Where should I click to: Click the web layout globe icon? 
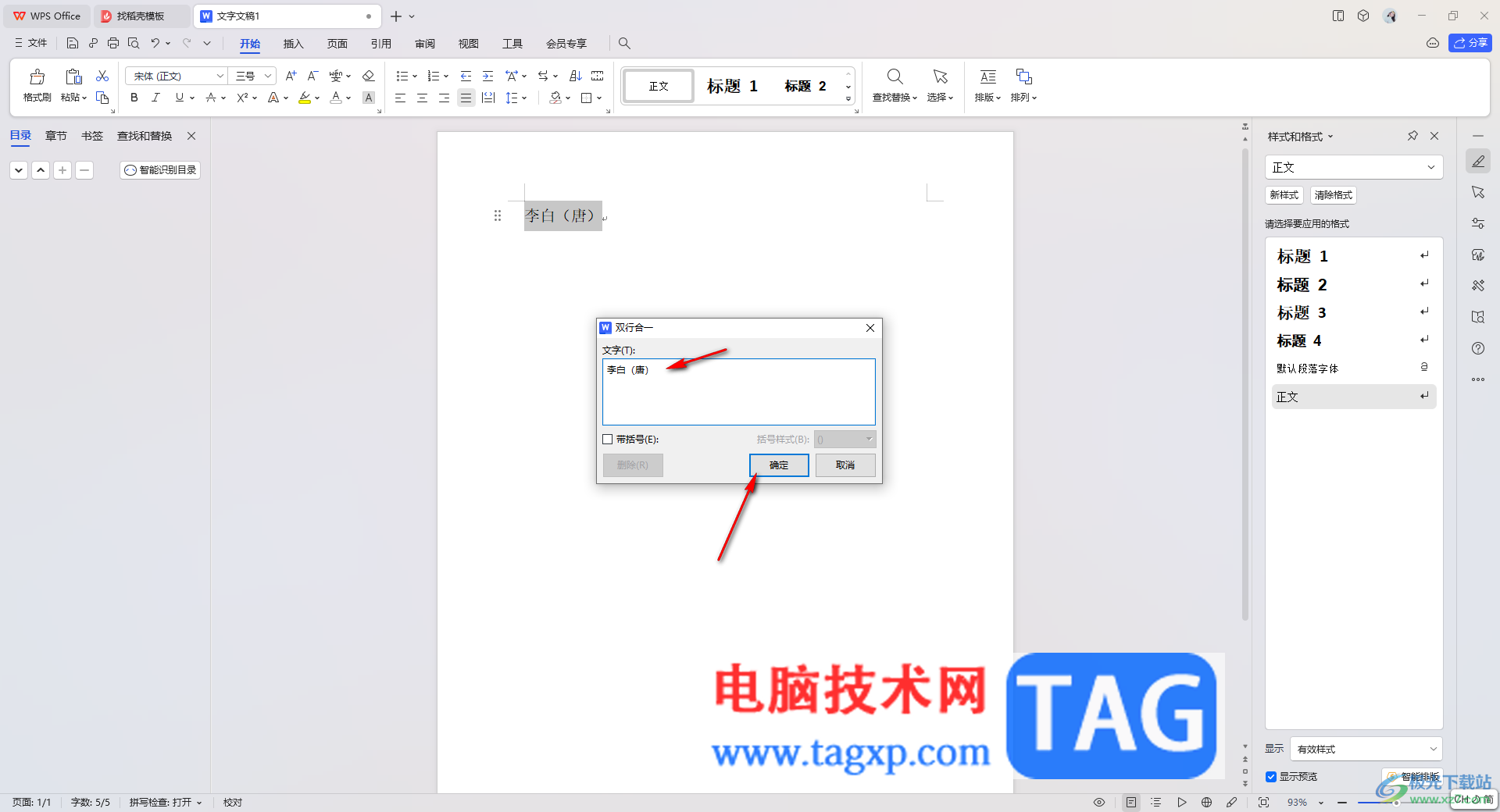(x=1207, y=802)
